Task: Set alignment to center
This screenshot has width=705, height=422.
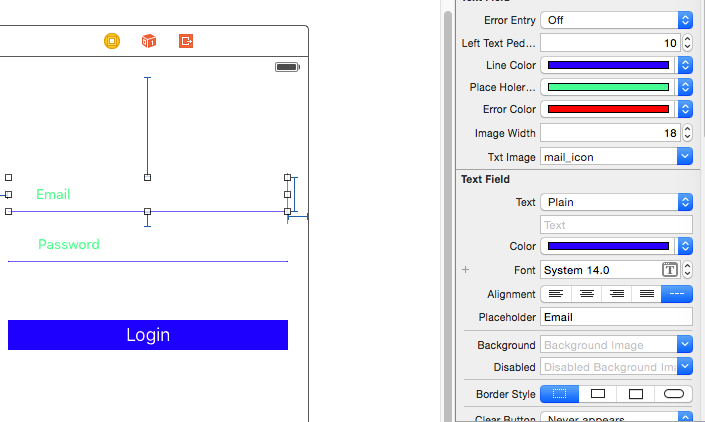Action: (x=586, y=294)
